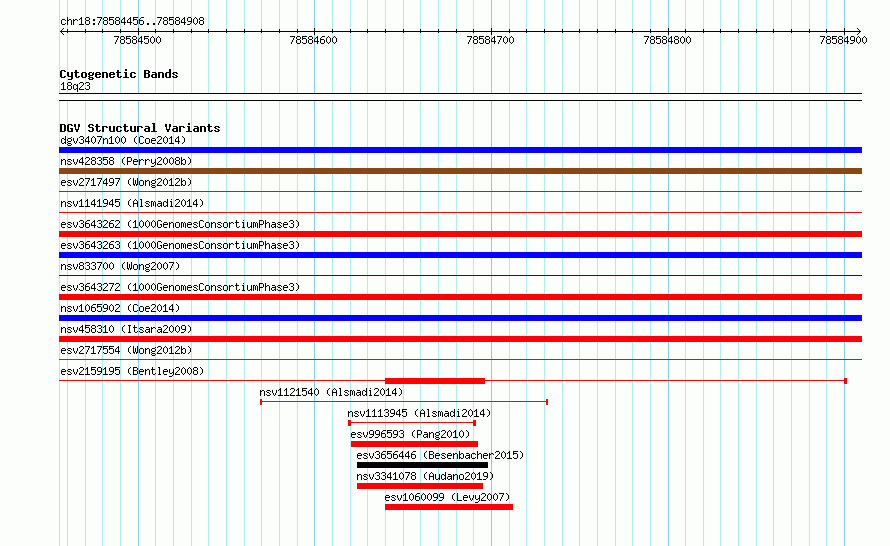Click the thick red segment of esv2159195
Viewport: 890px width, 546px height.
(x=435, y=381)
